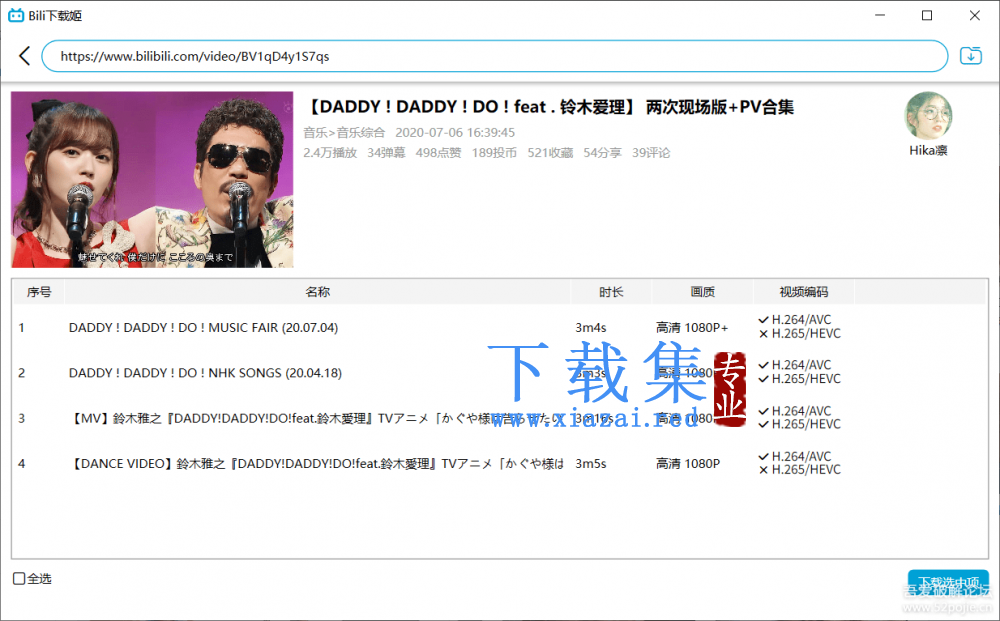1000x621 pixels.
Task: Tick the 全选 select-all checkbox
Action: 19,578
